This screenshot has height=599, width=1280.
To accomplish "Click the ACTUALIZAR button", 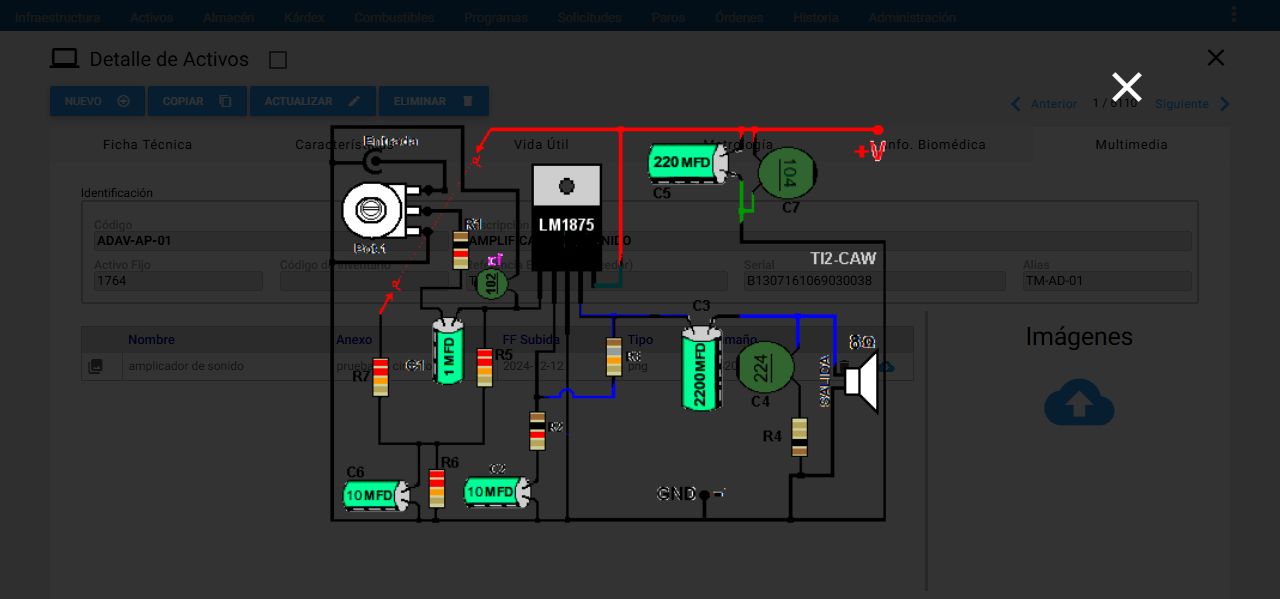I will [312, 101].
